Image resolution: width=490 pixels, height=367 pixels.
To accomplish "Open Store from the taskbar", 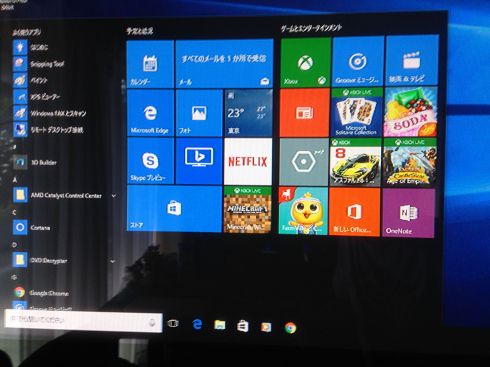I will pyautogui.click(x=243, y=326).
